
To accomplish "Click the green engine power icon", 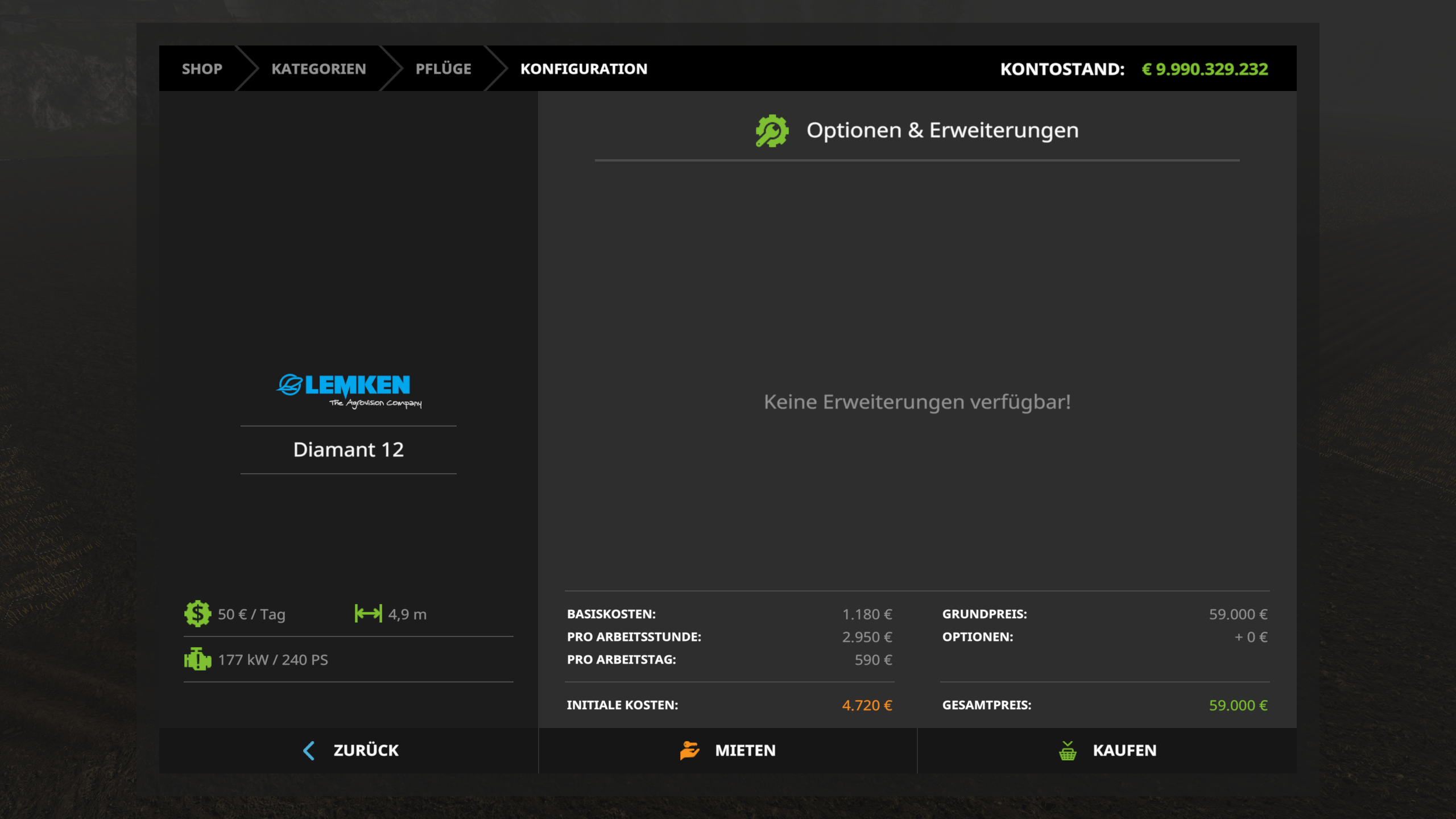I will 197,659.
